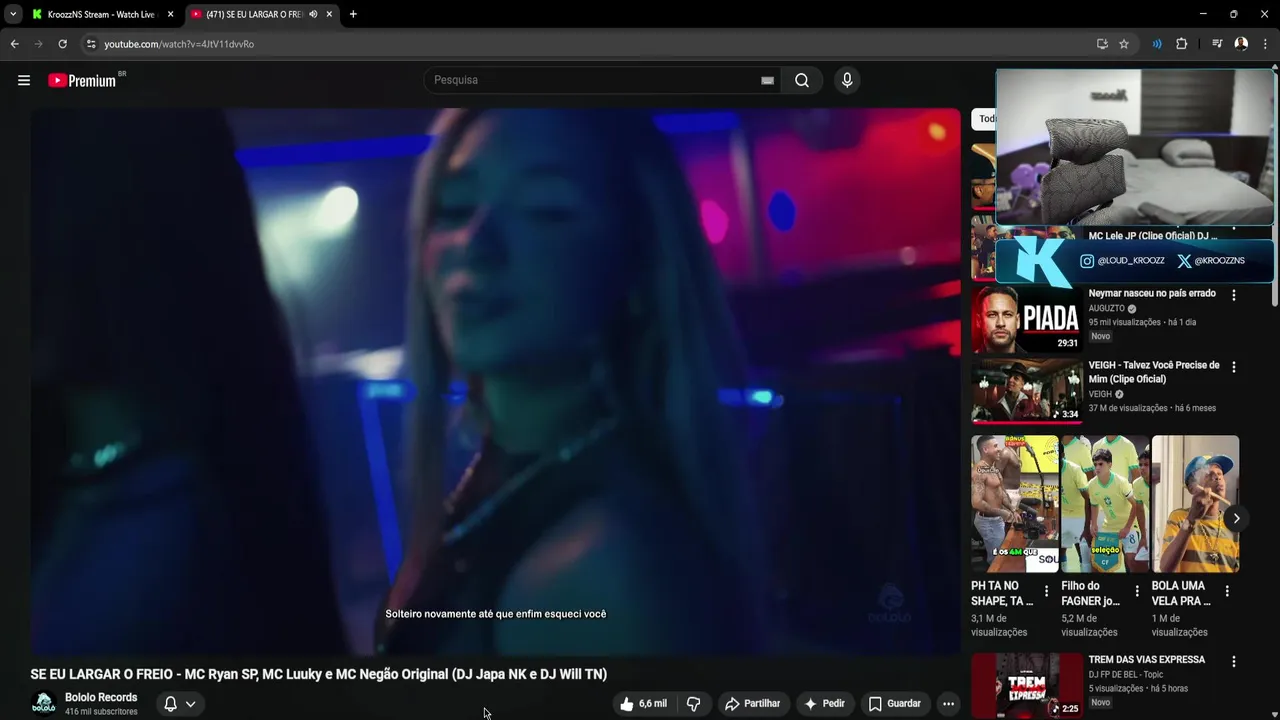This screenshot has width=1280, height=720.
Task: Open the YouTube guide hamburger menu
Action: point(24,80)
